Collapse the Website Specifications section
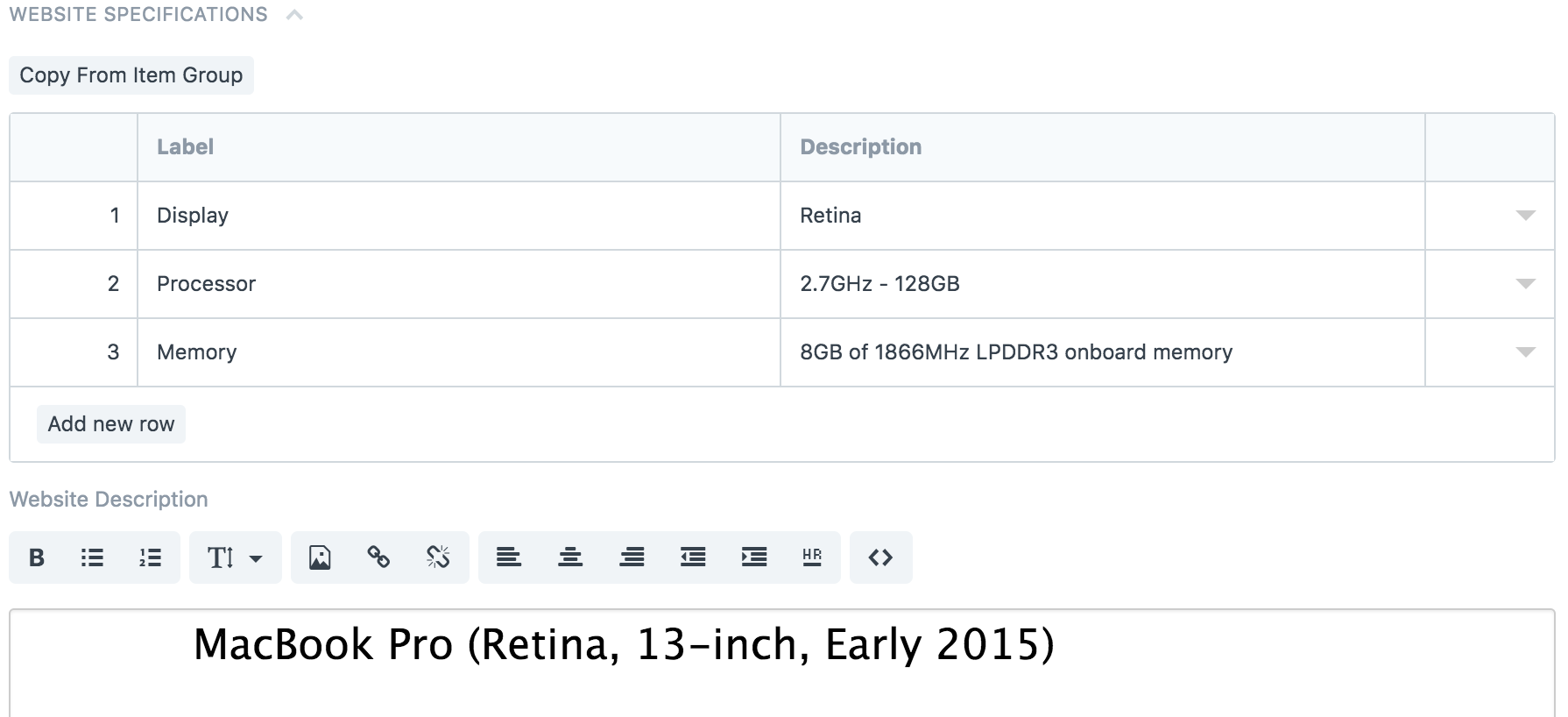Viewport: 1568px width, 717px height. tap(294, 15)
